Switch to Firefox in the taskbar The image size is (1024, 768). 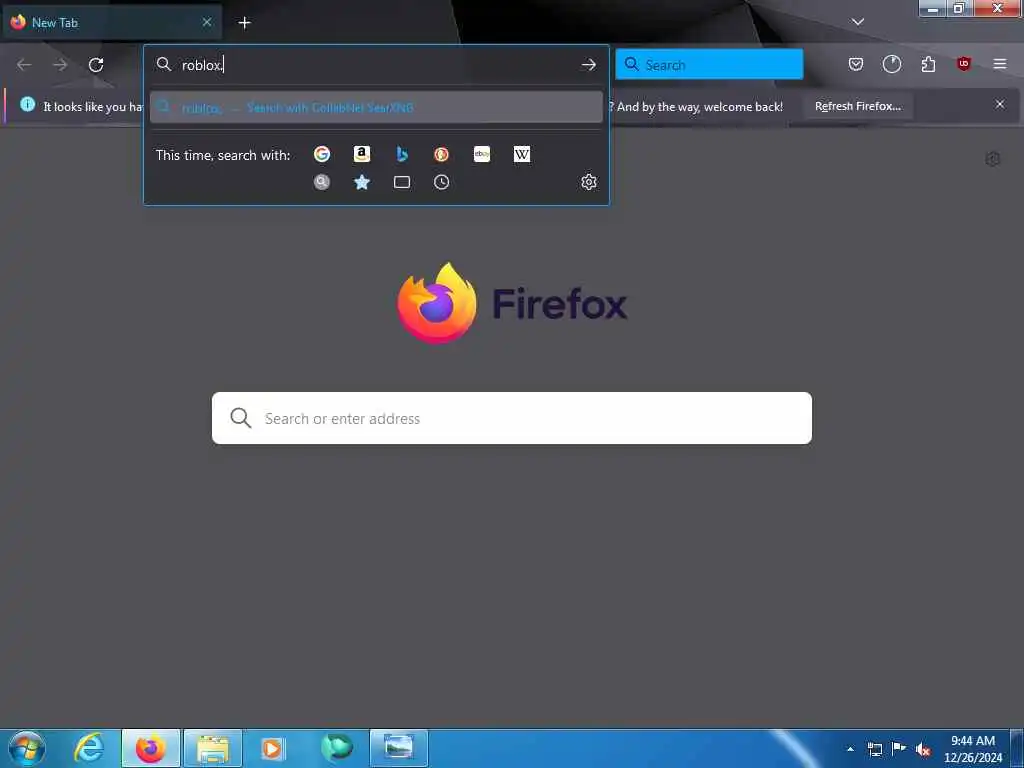click(x=150, y=748)
